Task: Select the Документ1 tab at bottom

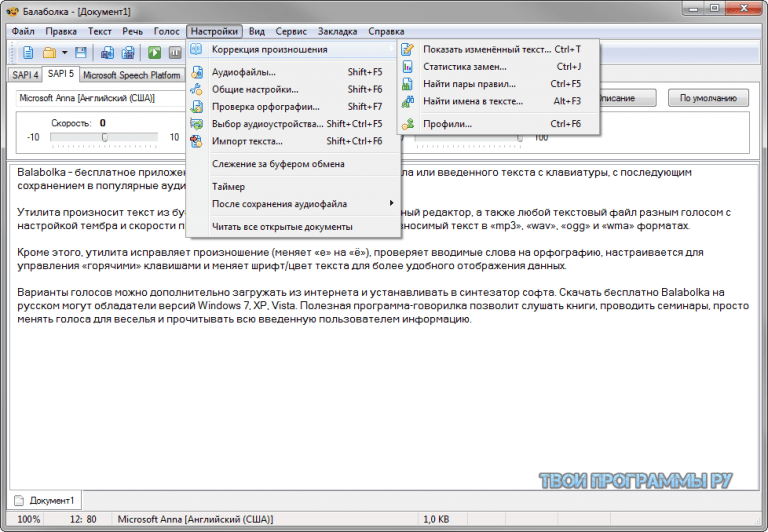Action: click(x=50, y=500)
